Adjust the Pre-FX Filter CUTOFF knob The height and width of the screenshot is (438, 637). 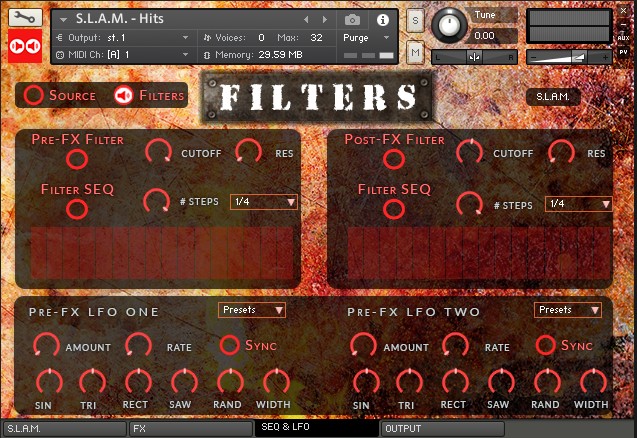point(158,151)
